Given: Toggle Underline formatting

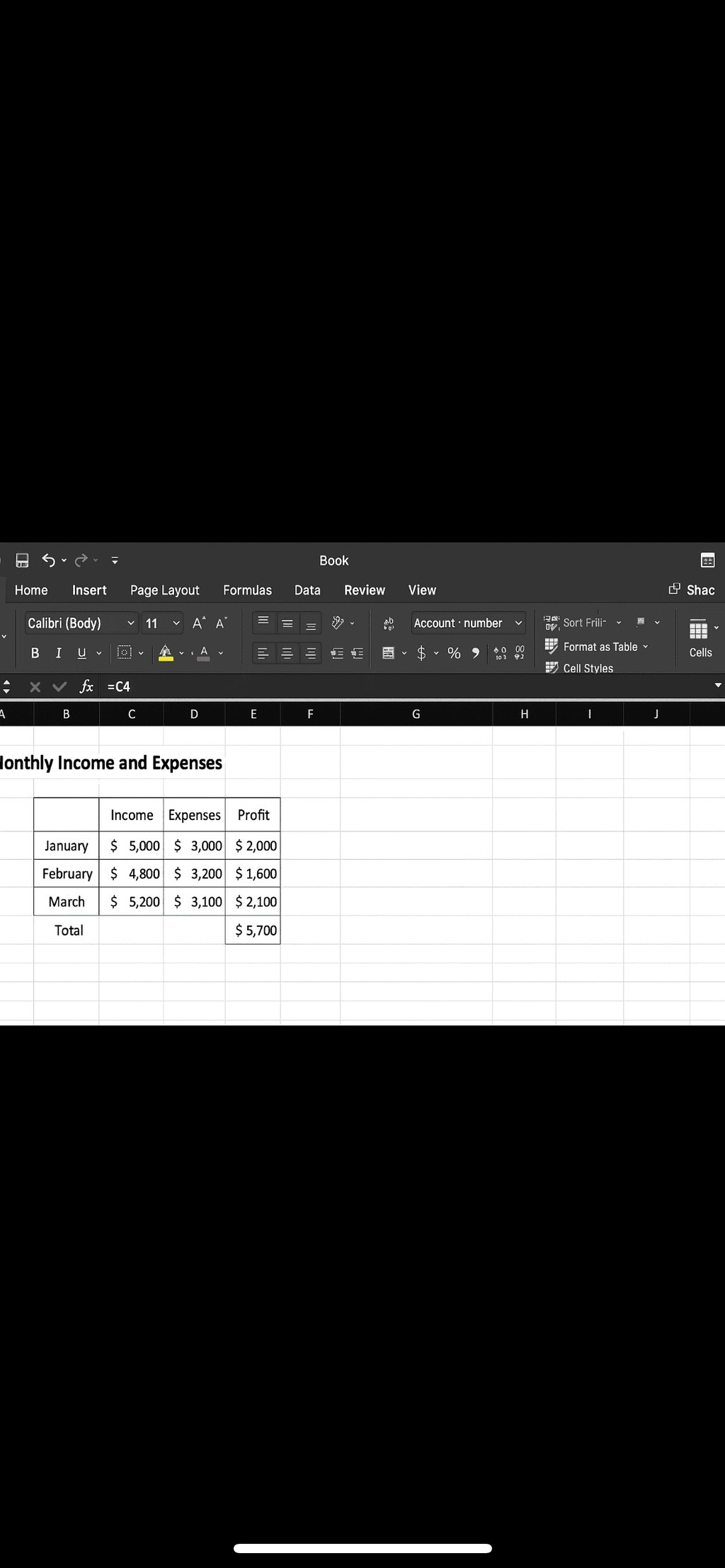Looking at the screenshot, I should click(81, 652).
